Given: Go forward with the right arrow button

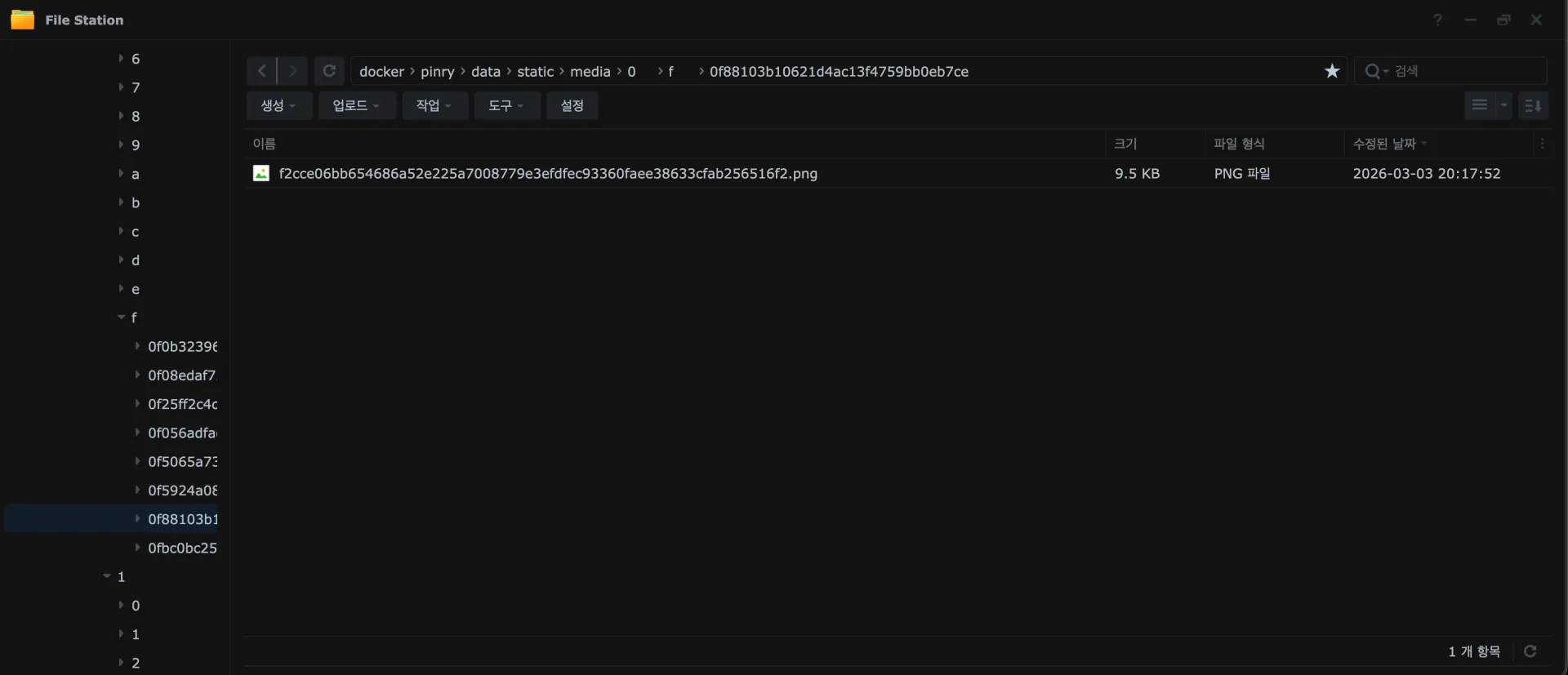Looking at the screenshot, I should coord(292,71).
